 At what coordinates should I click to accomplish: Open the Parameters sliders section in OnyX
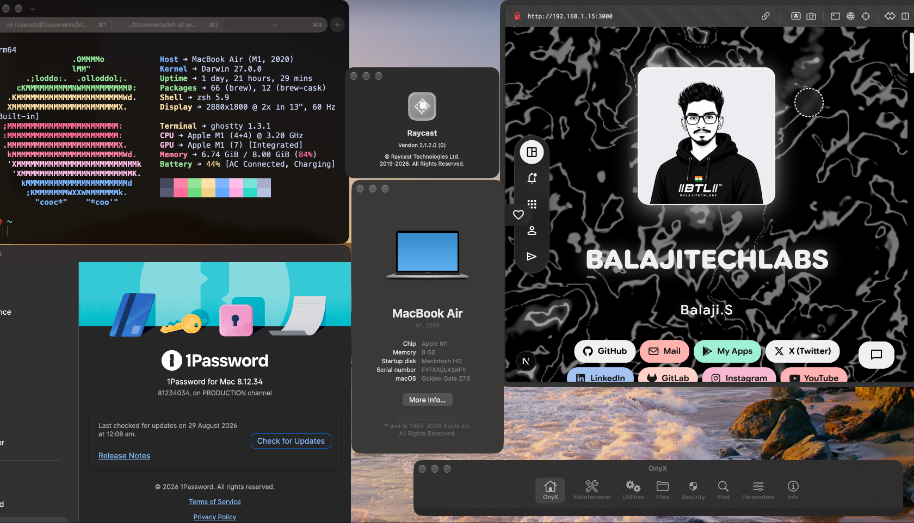(x=758, y=489)
